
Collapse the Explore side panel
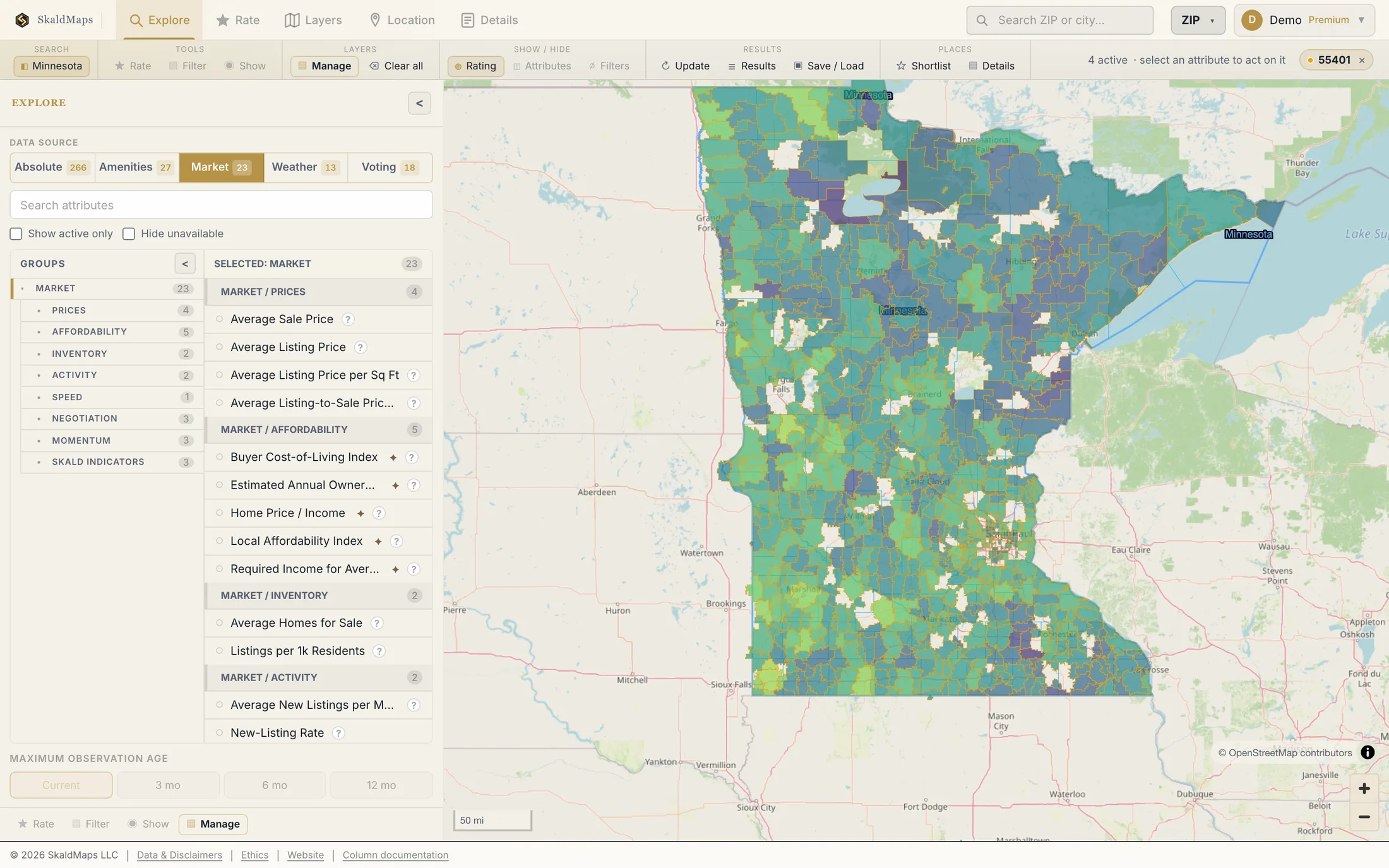coord(419,103)
